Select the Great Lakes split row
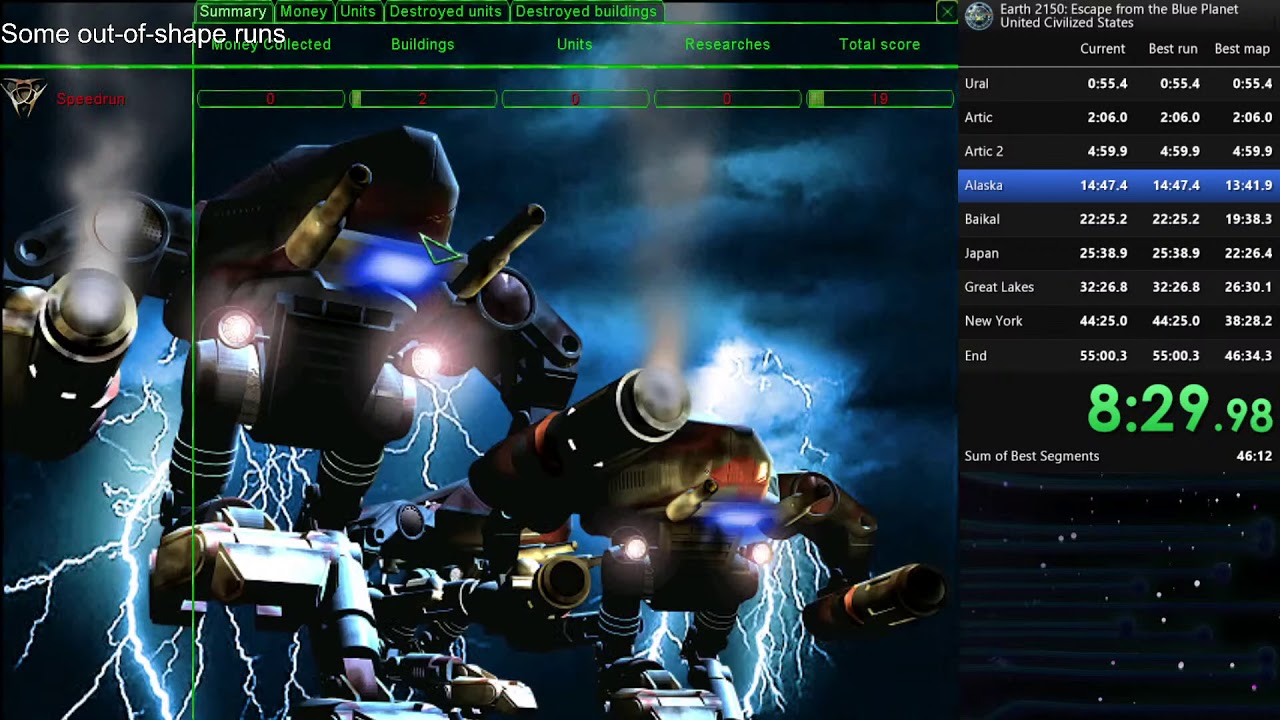Screen dimensions: 1280x720 [x=1119, y=288]
